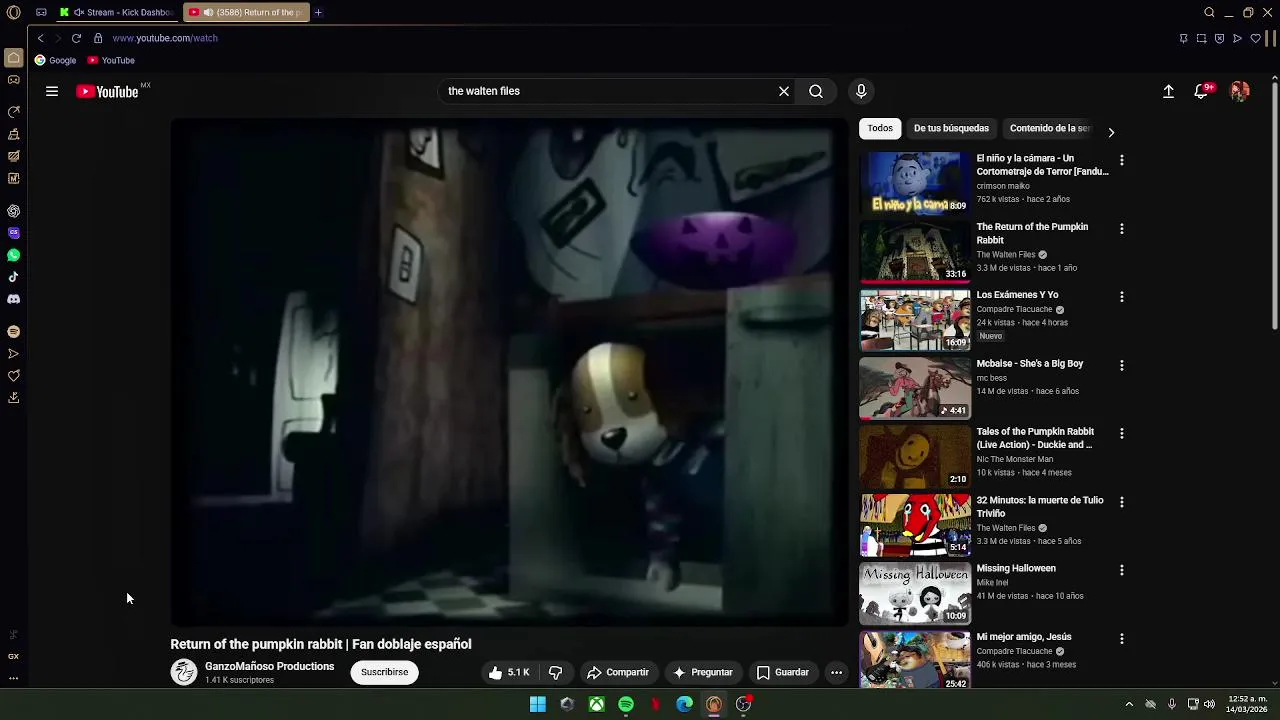Save the video with Guardar
The height and width of the screenshot is (720, 1280).
pyautogui.click(x=782, y=672)
